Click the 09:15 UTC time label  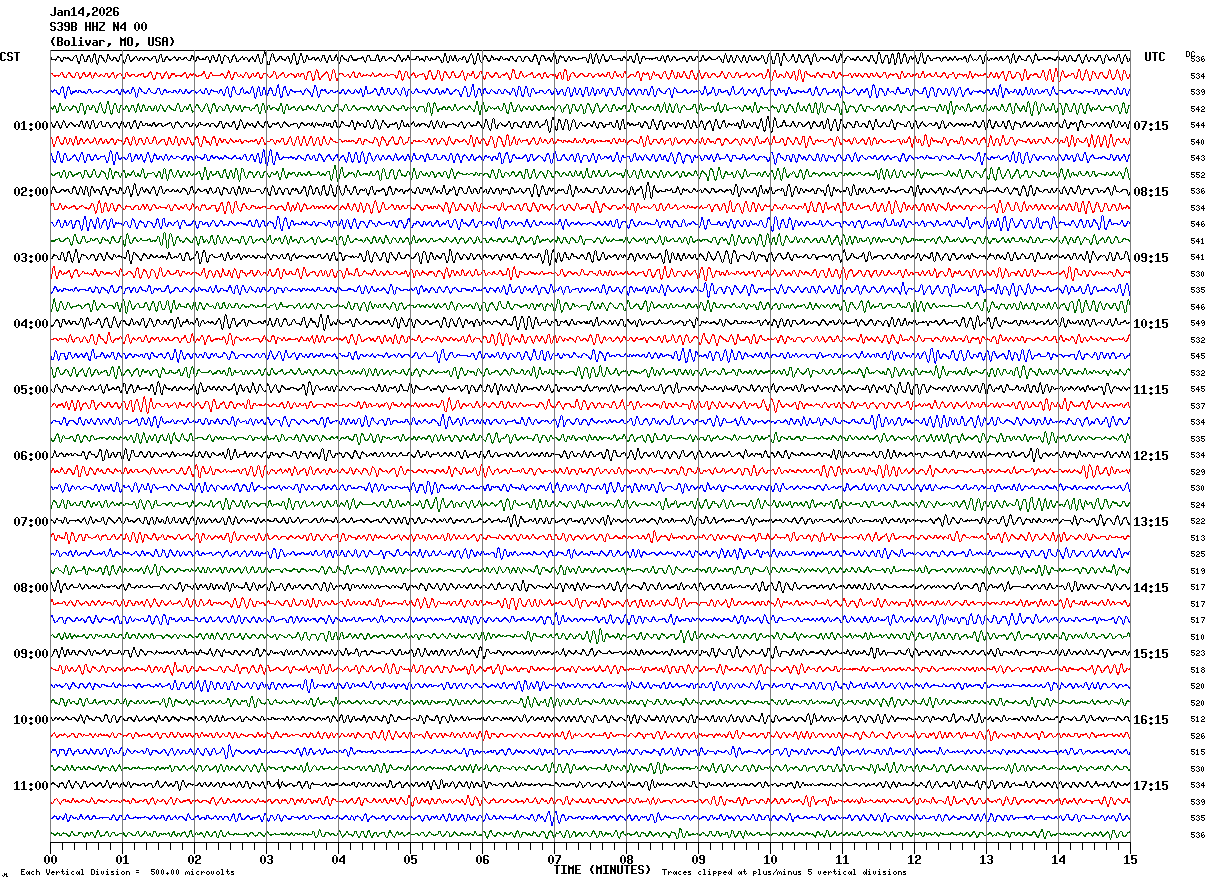click(x=1150, y=258)
